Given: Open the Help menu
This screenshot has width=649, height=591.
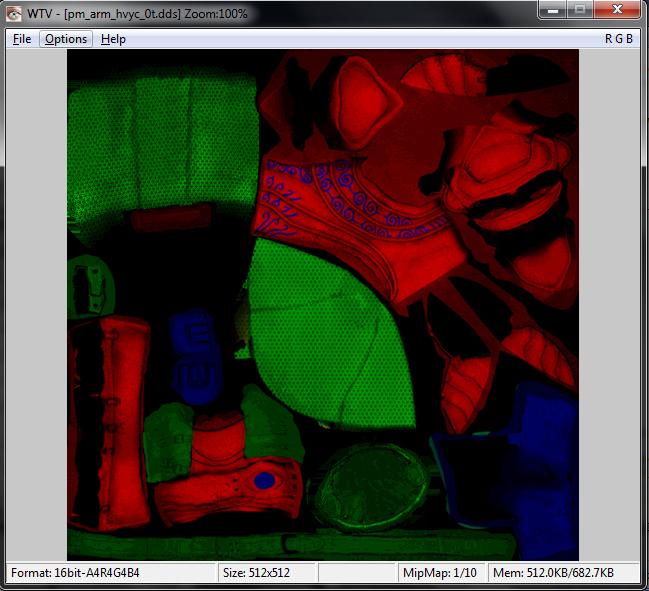Looking at the screenshot, I should 113,39.
